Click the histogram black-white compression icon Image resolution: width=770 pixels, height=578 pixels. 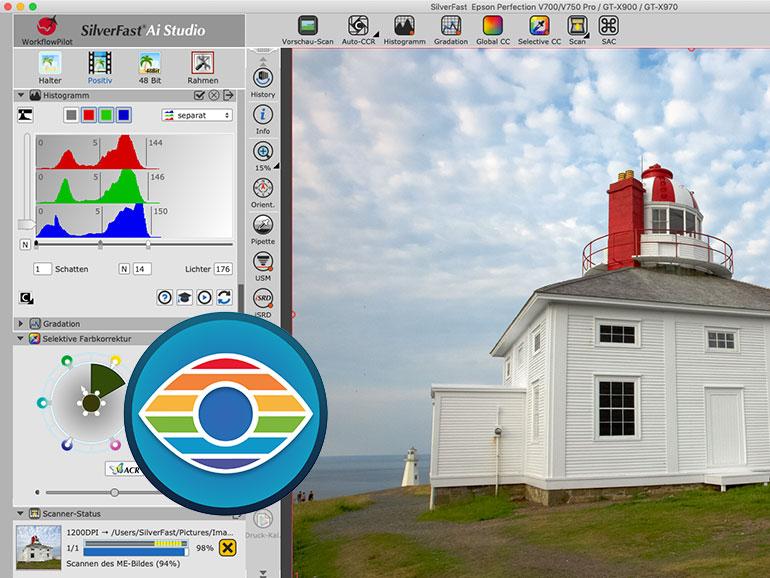click(x=25, y=115)
